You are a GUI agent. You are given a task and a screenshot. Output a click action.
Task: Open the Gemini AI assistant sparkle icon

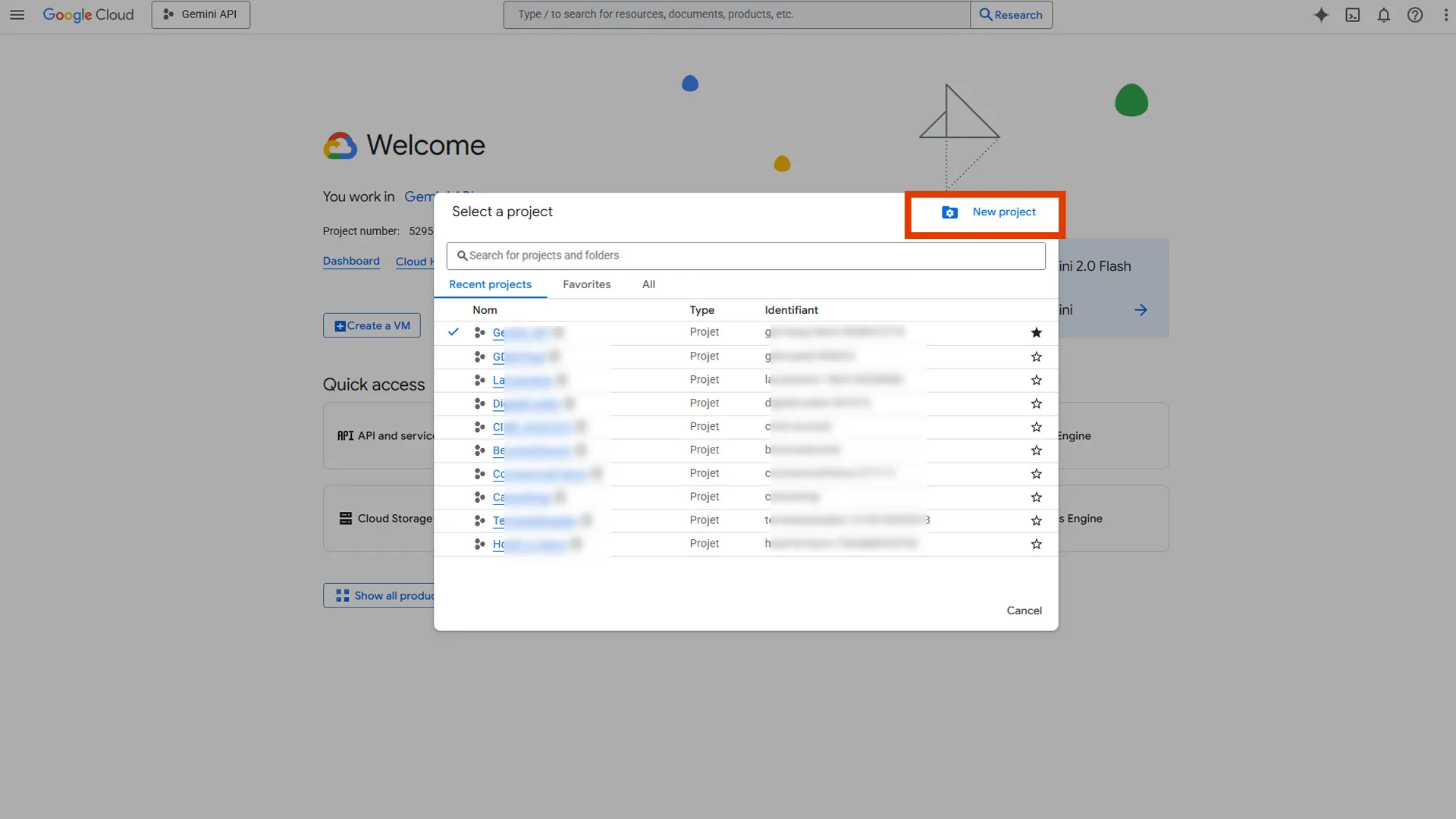point(1321,14)
